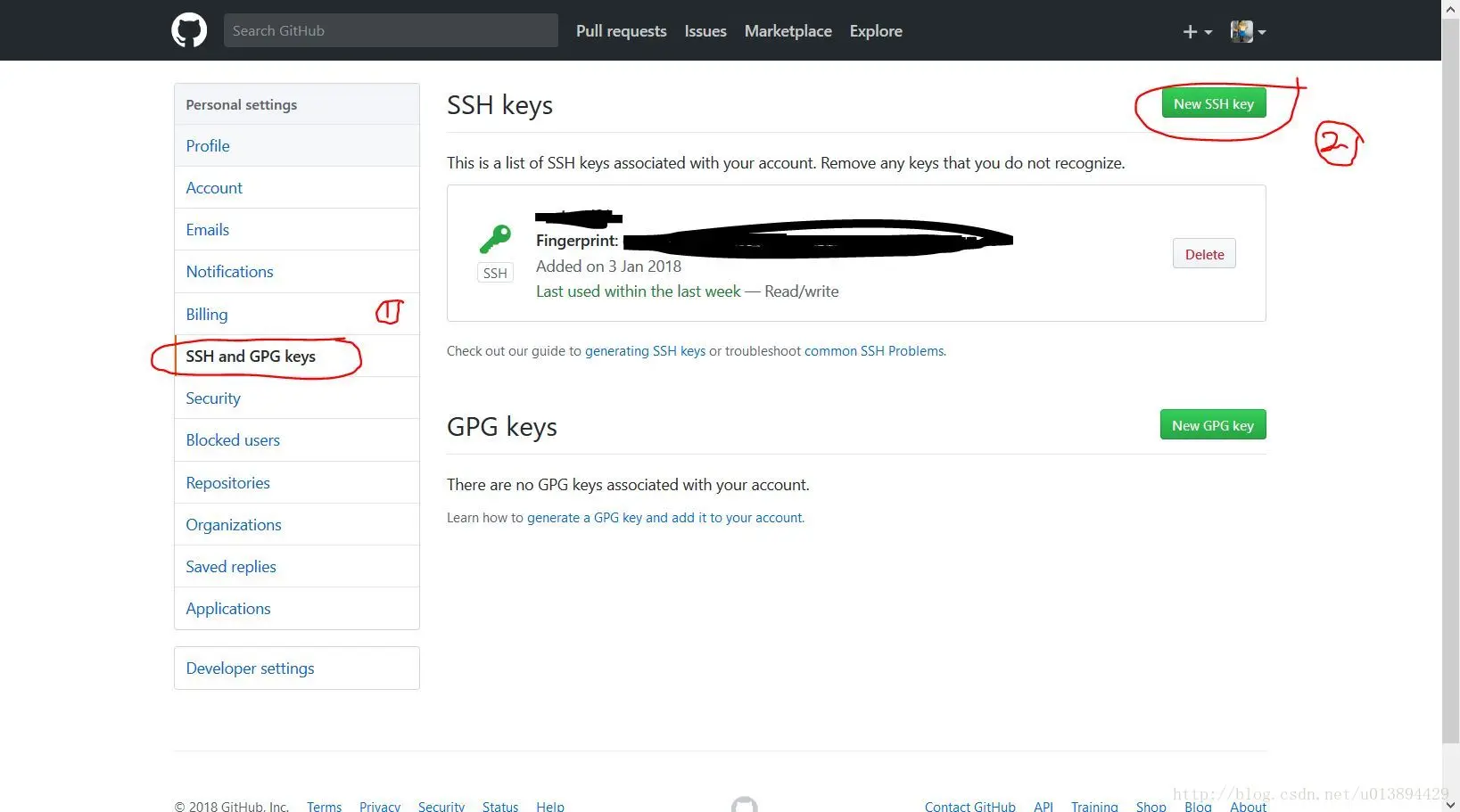The height and width of the screenshot is (812, 1460).
Task: Delete the listed SSH key
Action: point(1204,254)
